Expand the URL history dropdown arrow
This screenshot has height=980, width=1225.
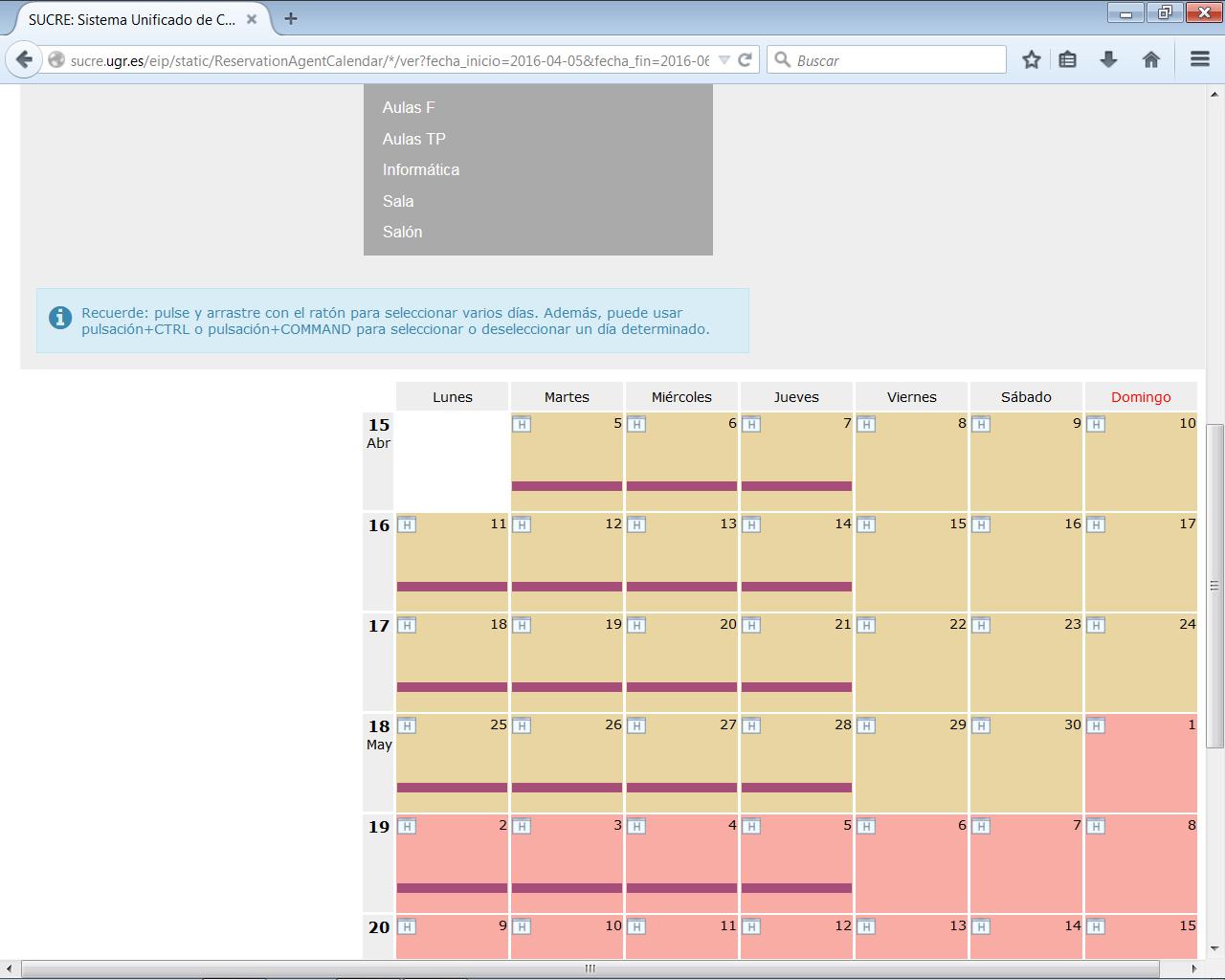click(x=724, y=59)
